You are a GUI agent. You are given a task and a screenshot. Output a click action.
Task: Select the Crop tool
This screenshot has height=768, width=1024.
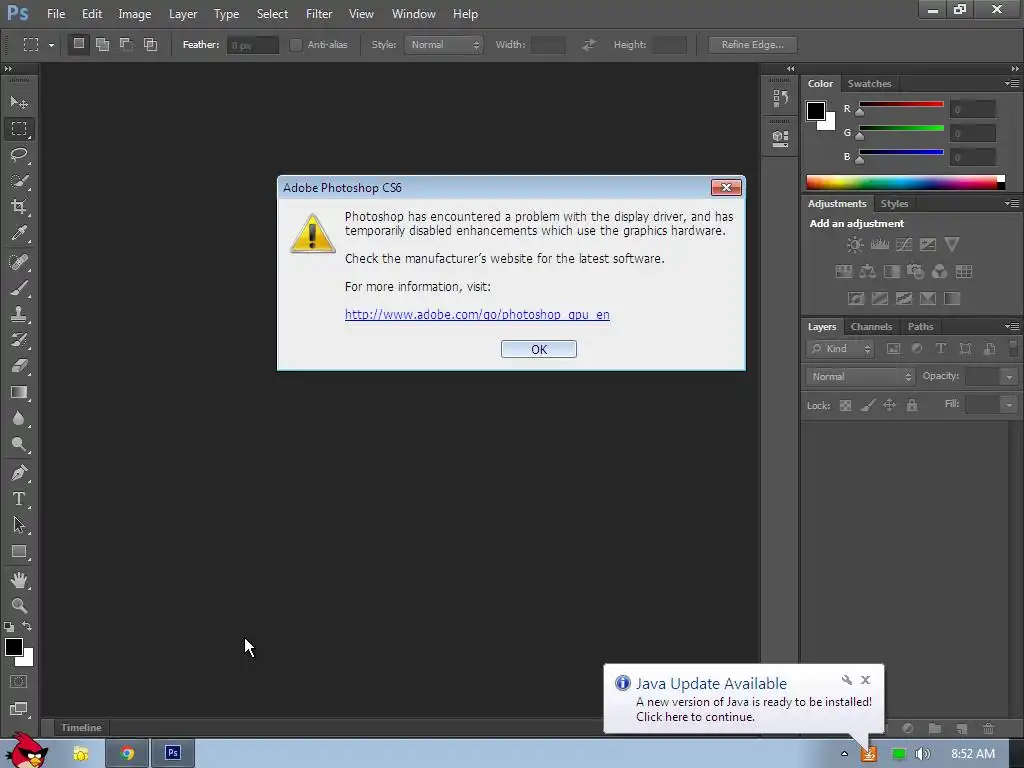[x=19, y=207]
